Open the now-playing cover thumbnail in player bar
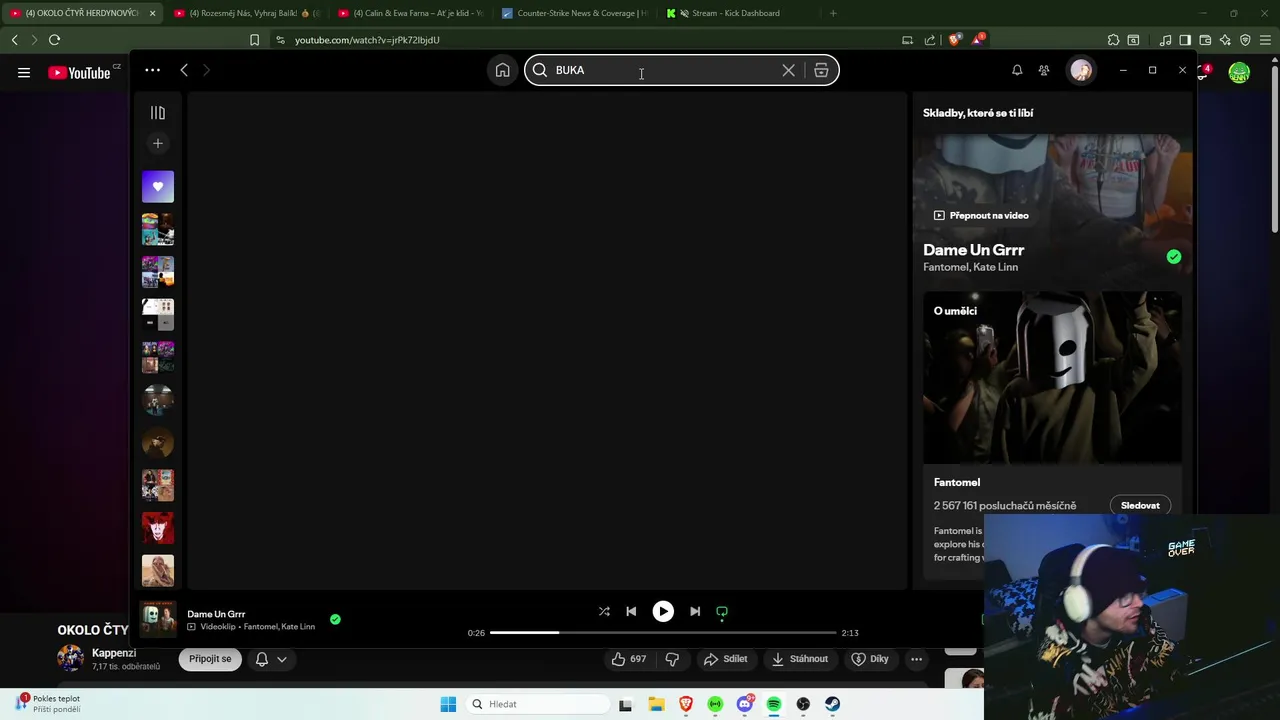Screen dimensions: 1280x720 [157, 618]
